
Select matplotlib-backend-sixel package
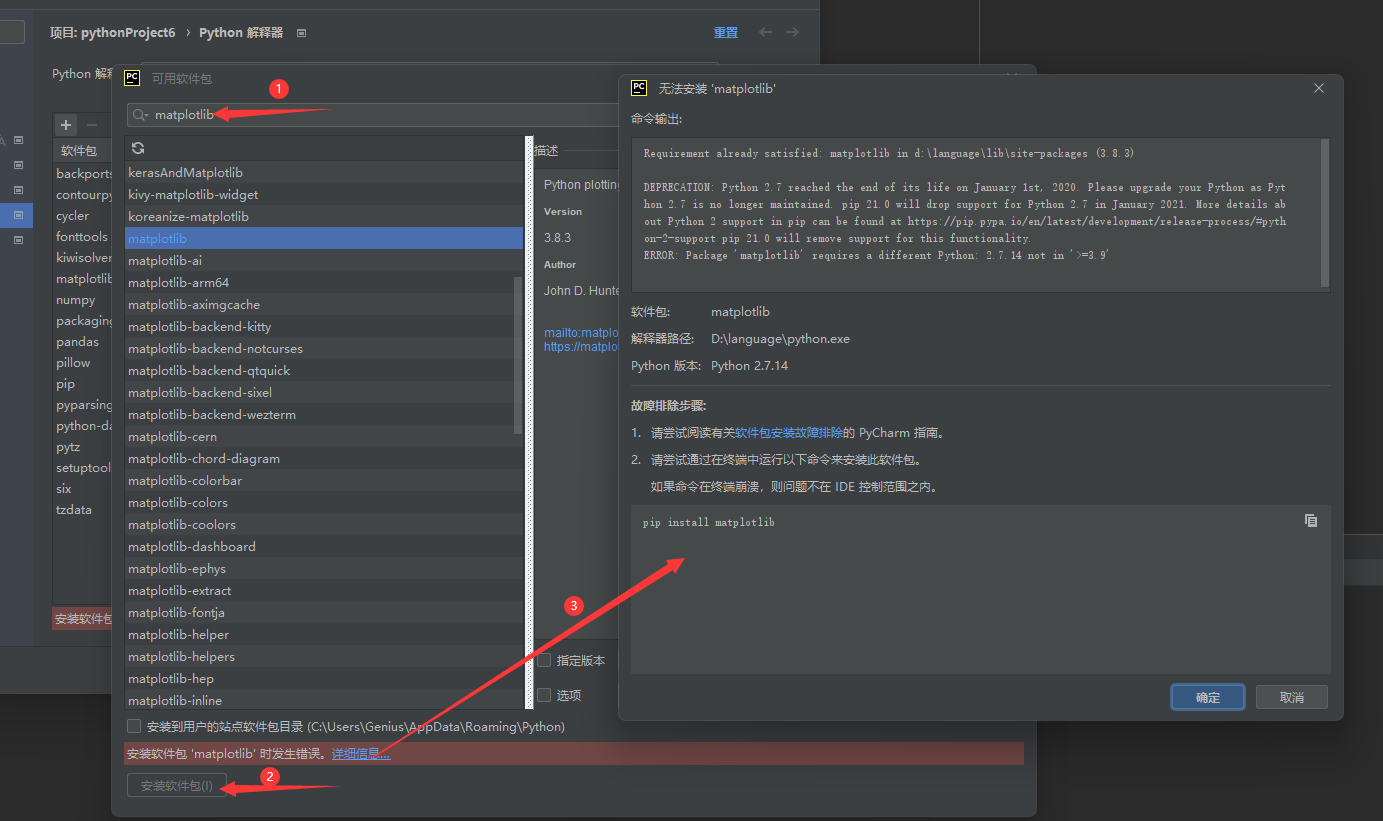point(324,392)
